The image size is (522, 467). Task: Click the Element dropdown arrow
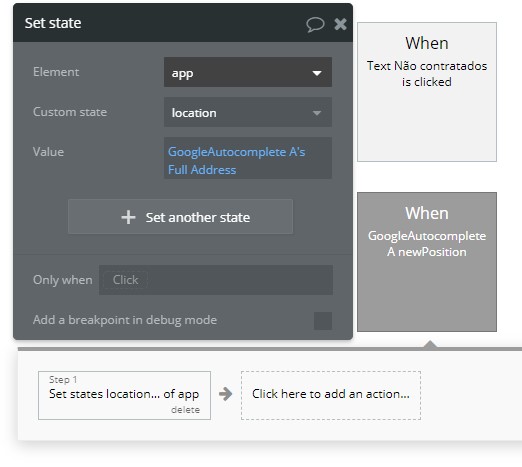click(x=317, y=73)
